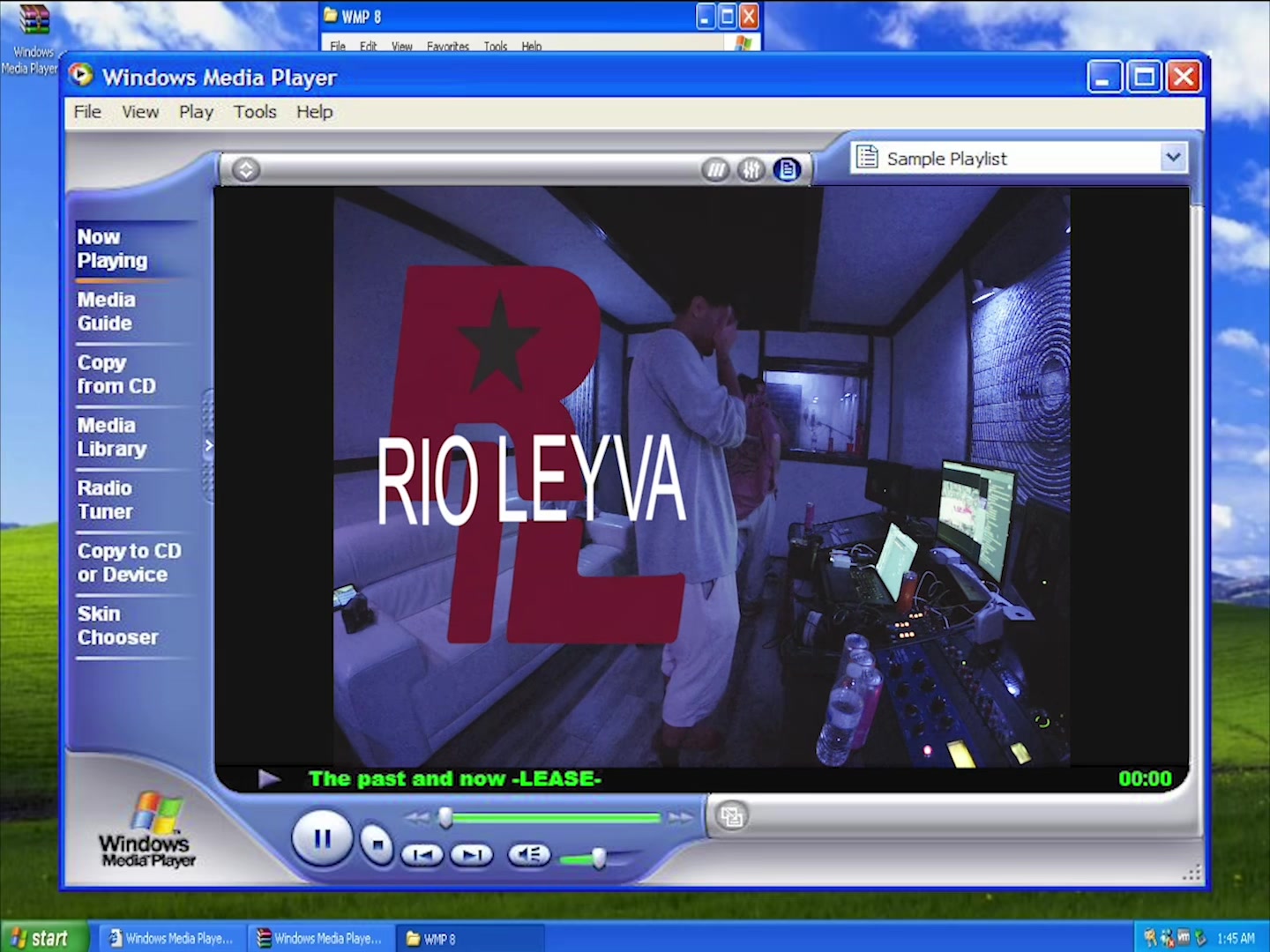Collapse the taskbar with the side arrow

[x=208, y=446]
